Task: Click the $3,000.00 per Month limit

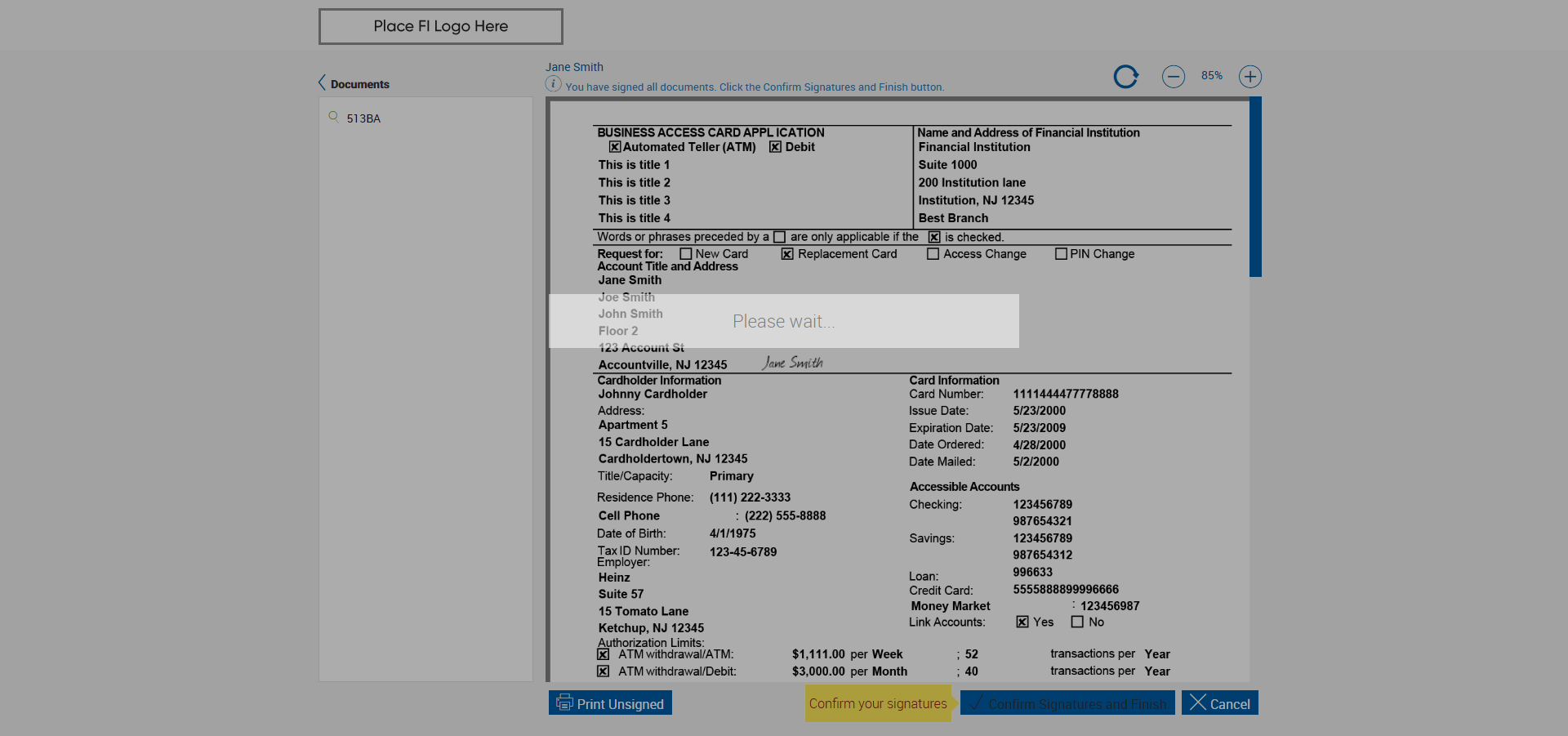Action: click(849, 671)
